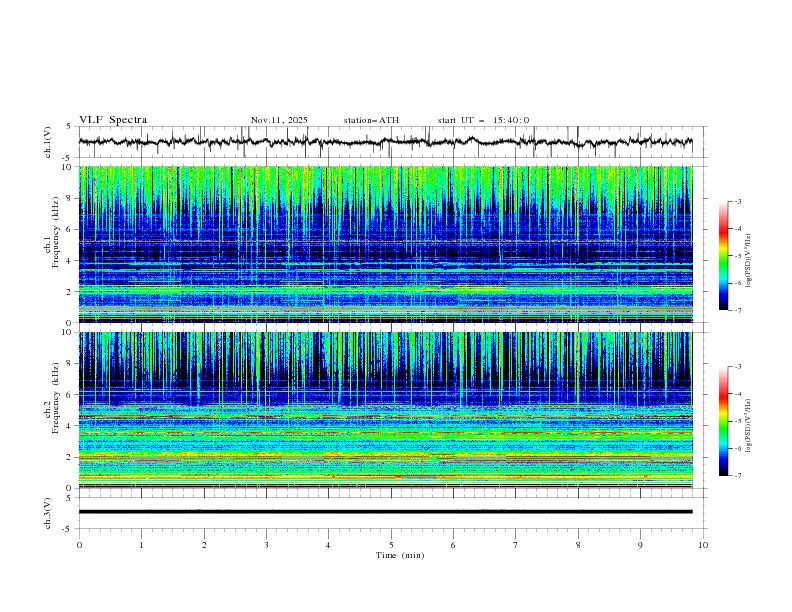Click the ch.2 spectrogram plot
Image resolution: width=792 pixels, height=612 pixels.
coord(386,410)
